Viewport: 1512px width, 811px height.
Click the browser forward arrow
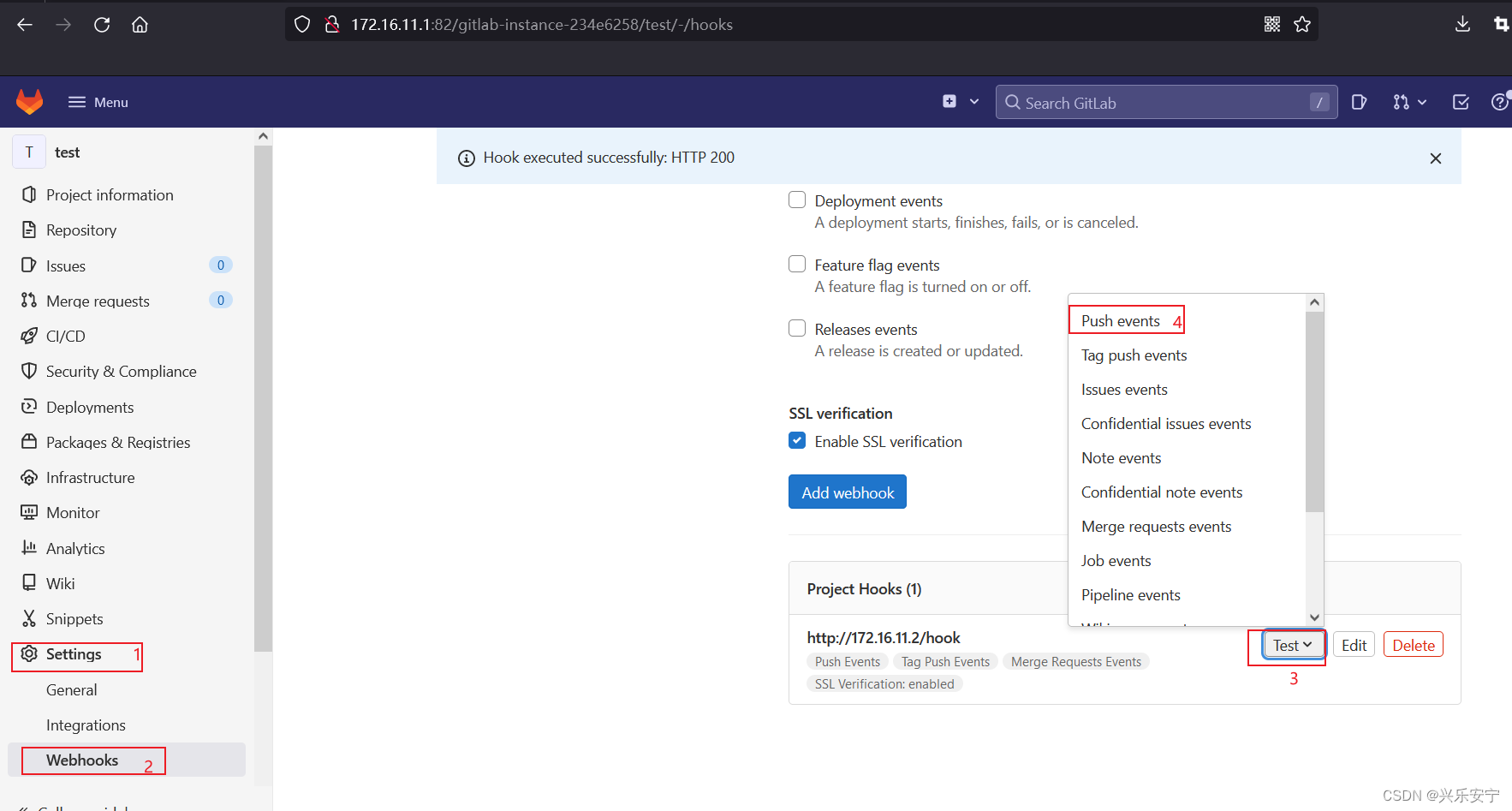click(x=63, y=25)
